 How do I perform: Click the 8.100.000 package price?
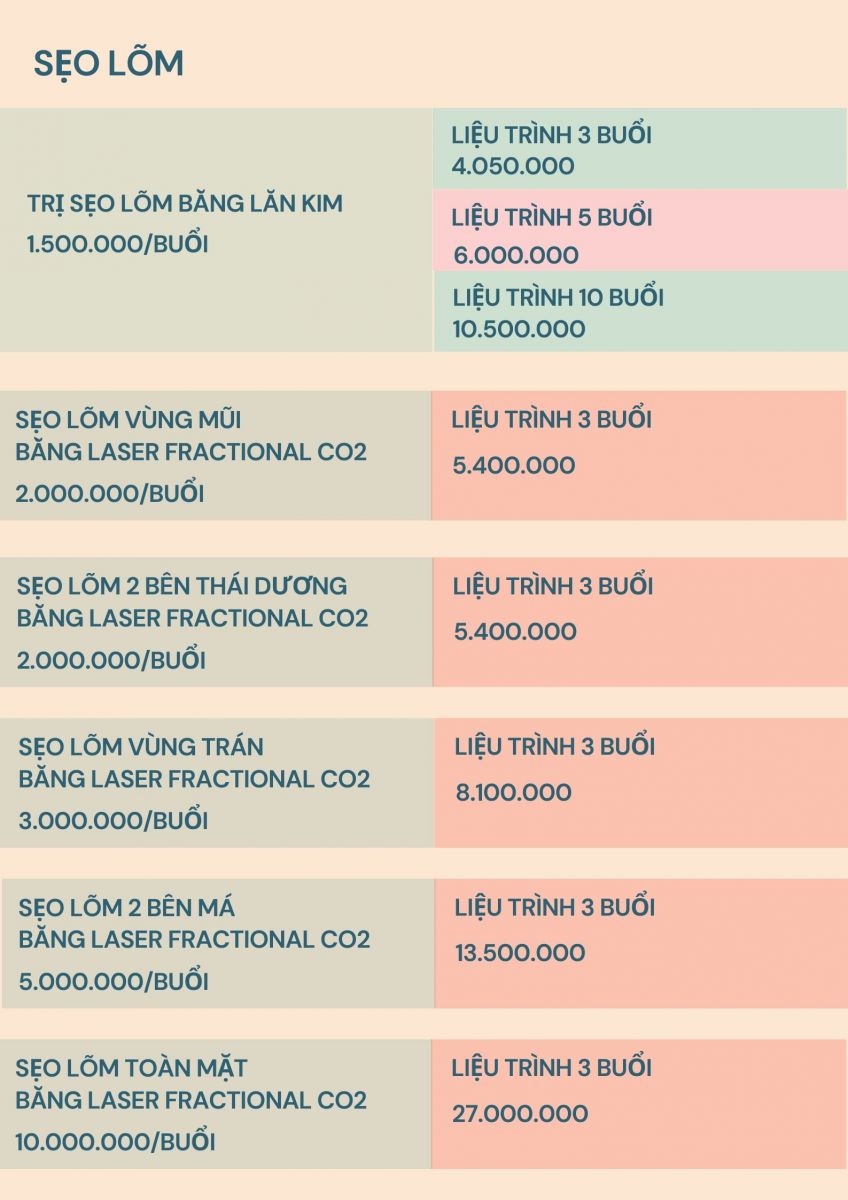pos(514,793)
